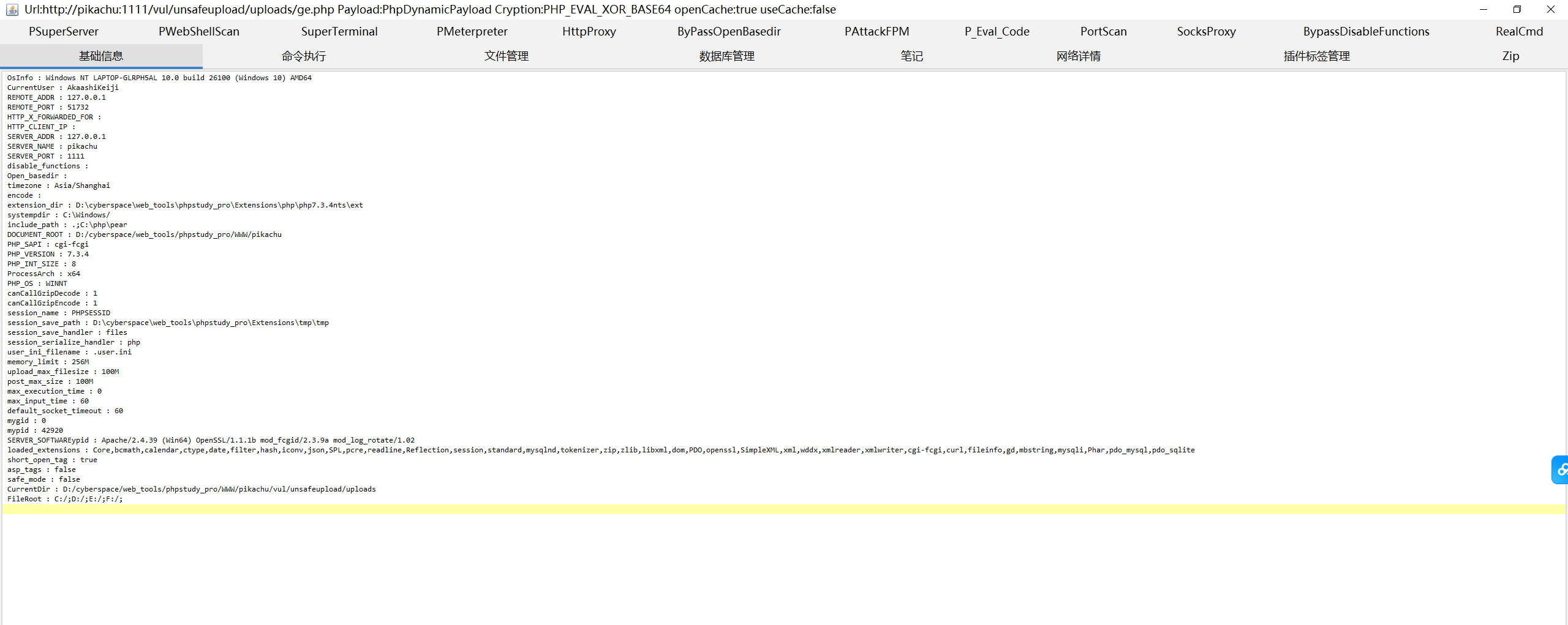Image resolution: width=1568 pixels, height=625 pixels.
Task: Open the 网络详情 tab
Action: pos(1079,56)
